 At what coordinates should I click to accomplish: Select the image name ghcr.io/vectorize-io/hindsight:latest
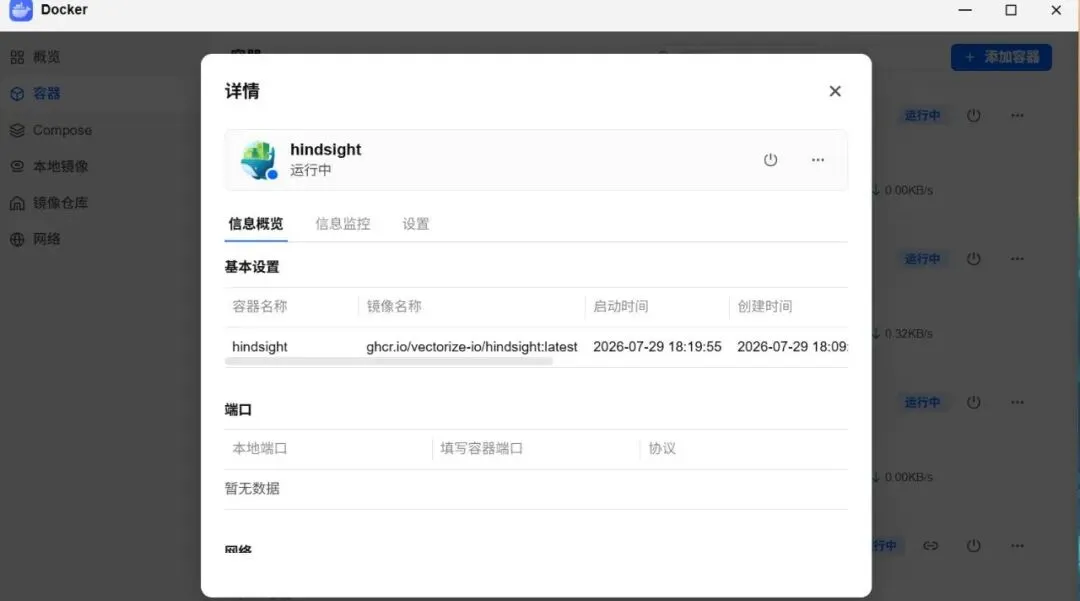pyautogui.click(x=472, y=346)
